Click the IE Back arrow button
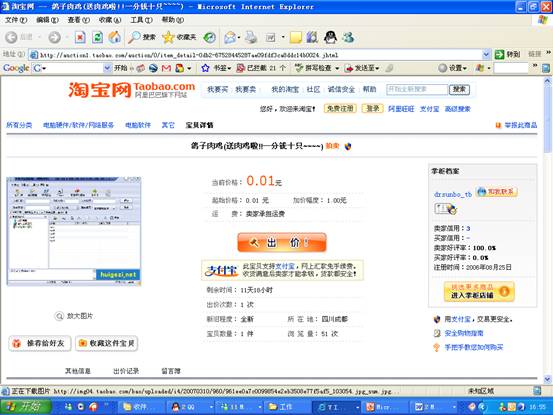The image size is (553, 415). [x=11, y=37]
